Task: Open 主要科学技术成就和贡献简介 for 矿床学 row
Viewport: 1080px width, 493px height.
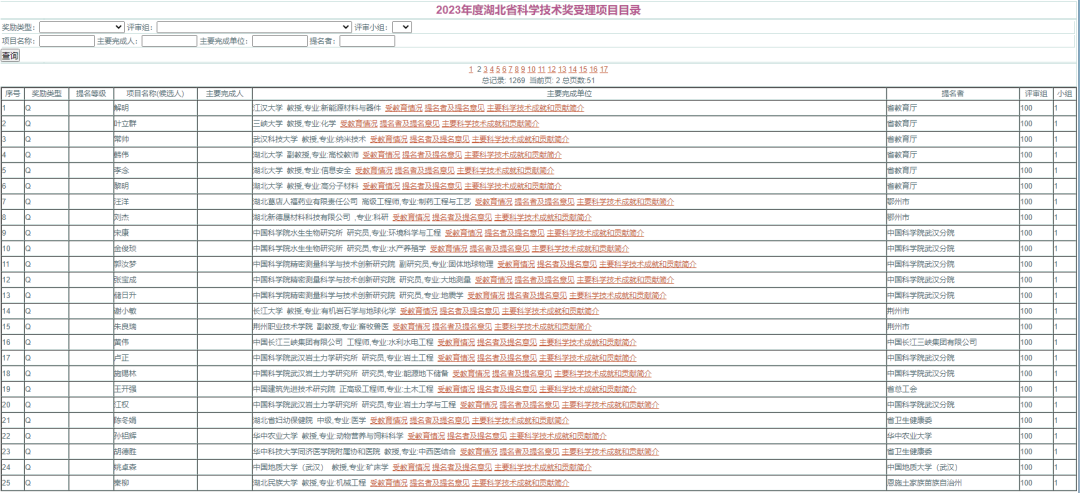Action: (543, 467)
